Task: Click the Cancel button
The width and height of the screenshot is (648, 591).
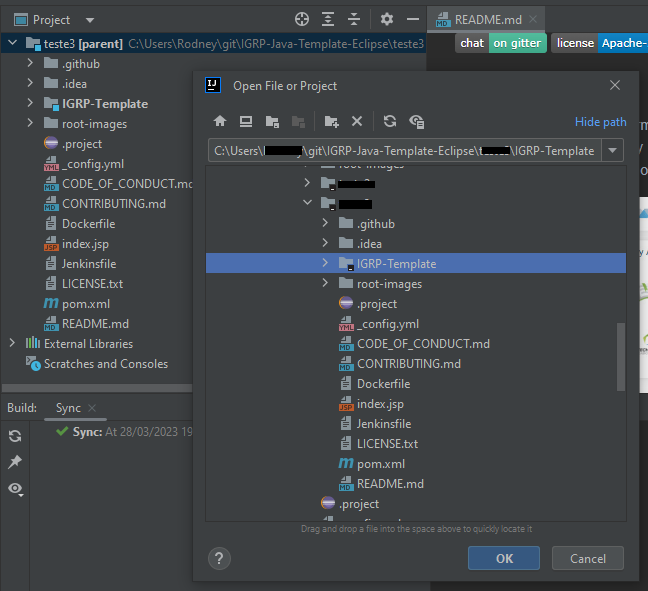Action: tap(588, 558)
